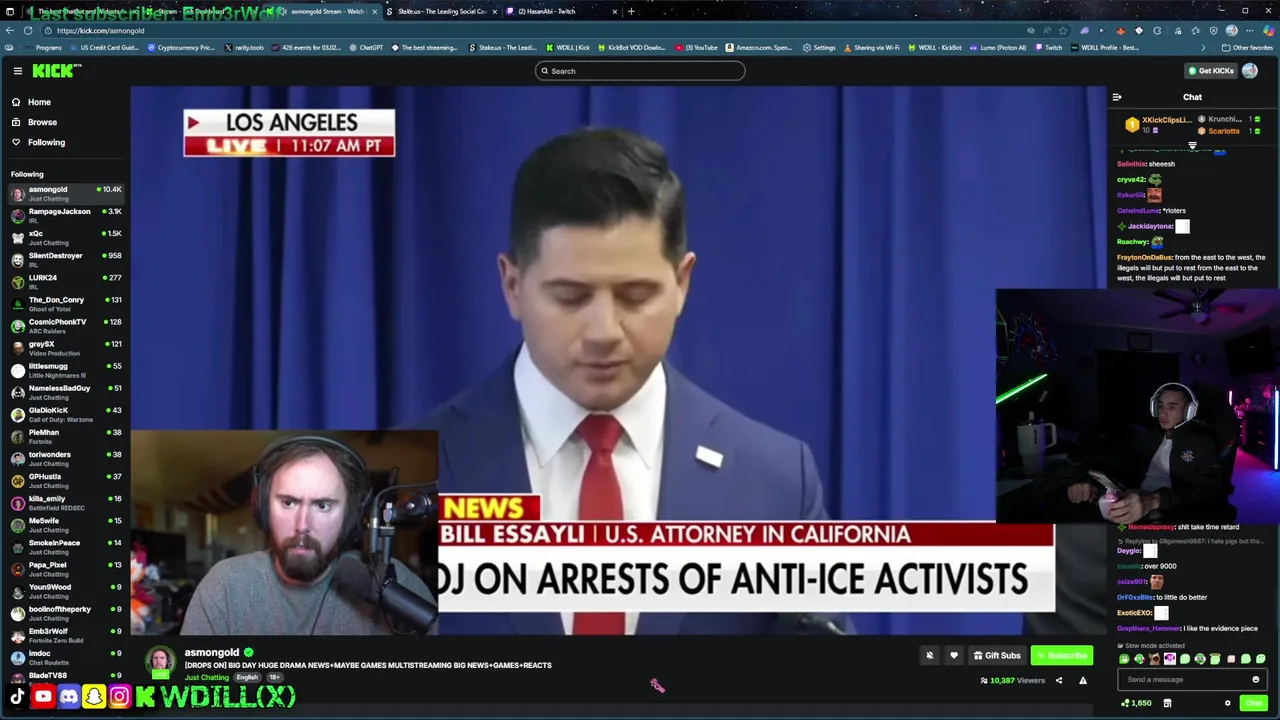Open CosmicPhonkTV channel in the sidebar
Screen dimensions: 1280x720
pos(65,326)
